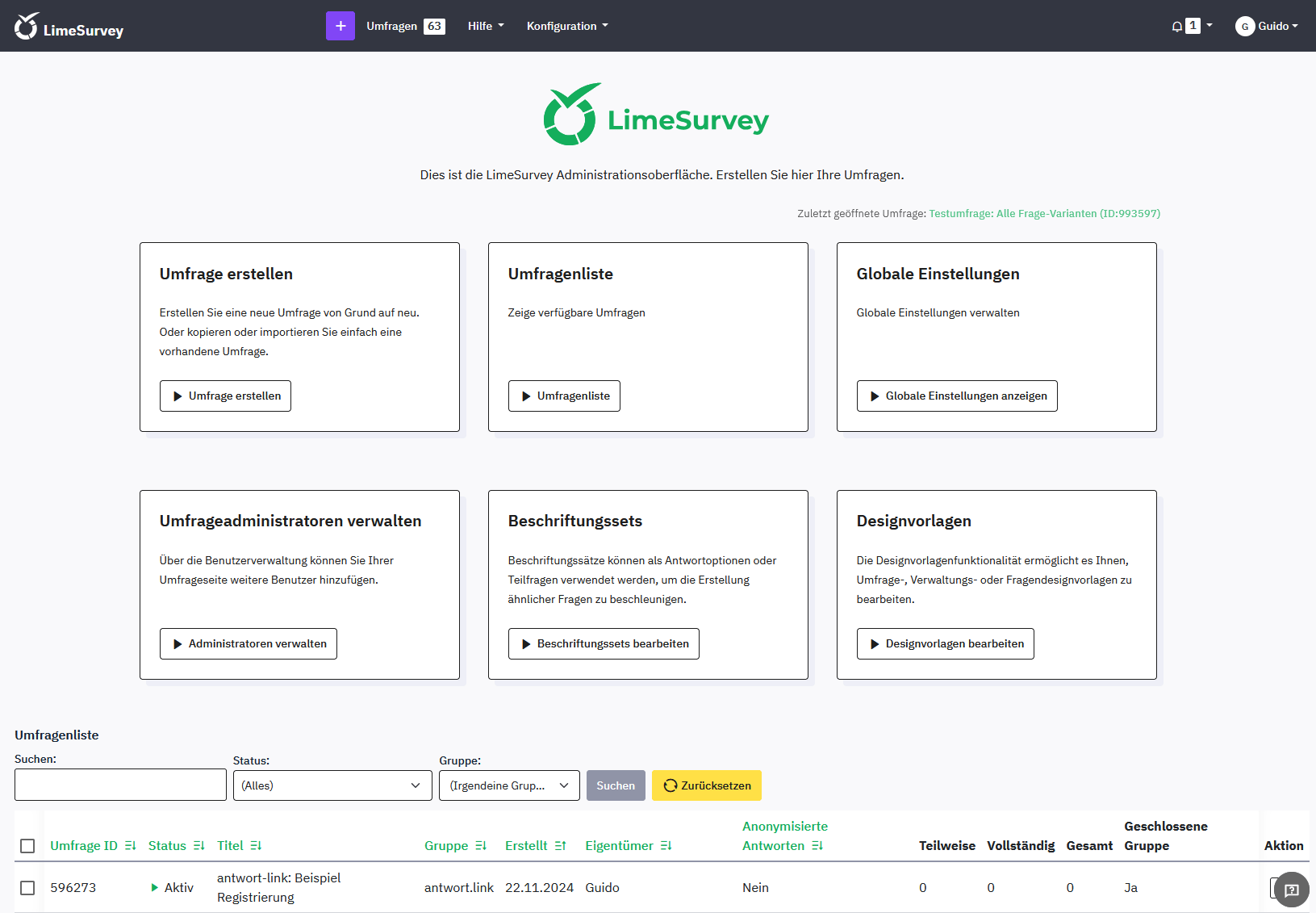Click Designvorlagen bearbeiten button
The width and height of the screenshot is (1316, 913).
pos(945,643)
